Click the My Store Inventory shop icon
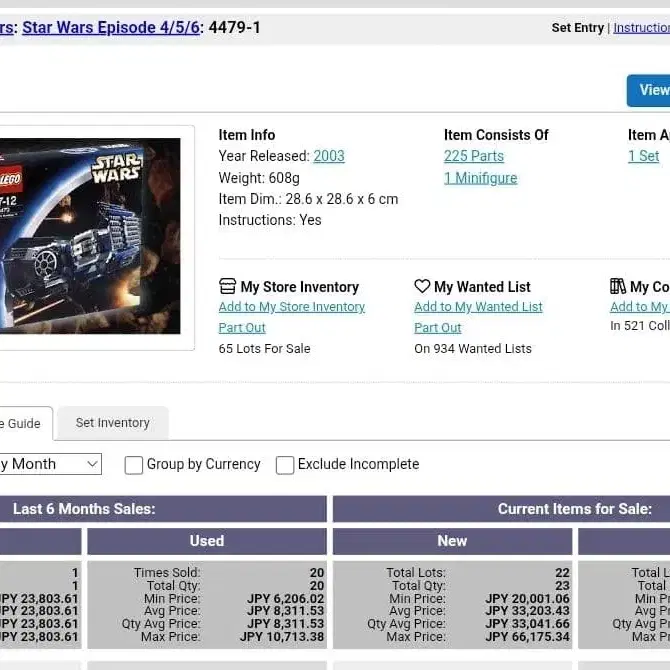670x670 pixels. [227, 287]
